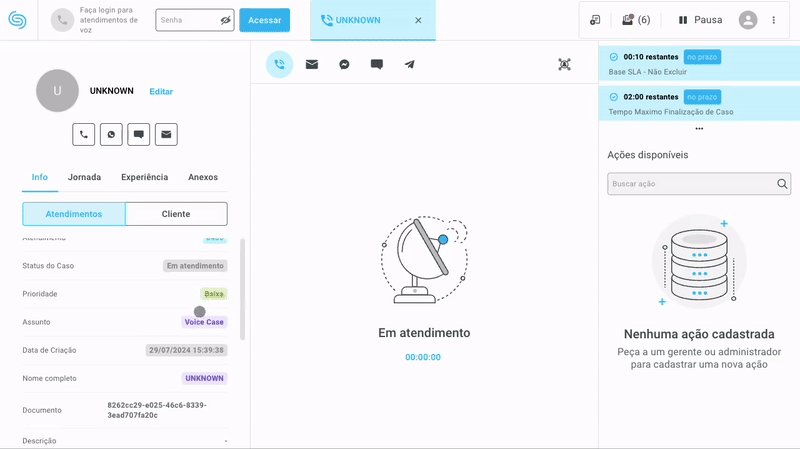The height and width of the screenshot is (449, 800).
Task: Click the focus screen icon
Action: pyautogui.click(x=564, y=64)
